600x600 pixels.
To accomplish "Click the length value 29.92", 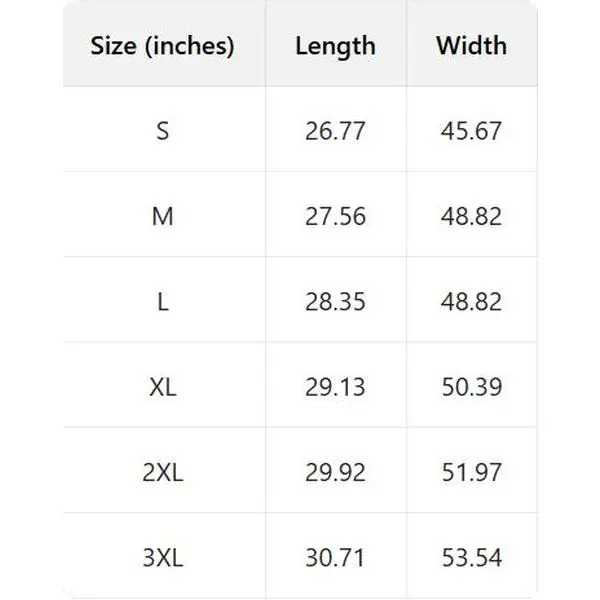I will point(335,471).
